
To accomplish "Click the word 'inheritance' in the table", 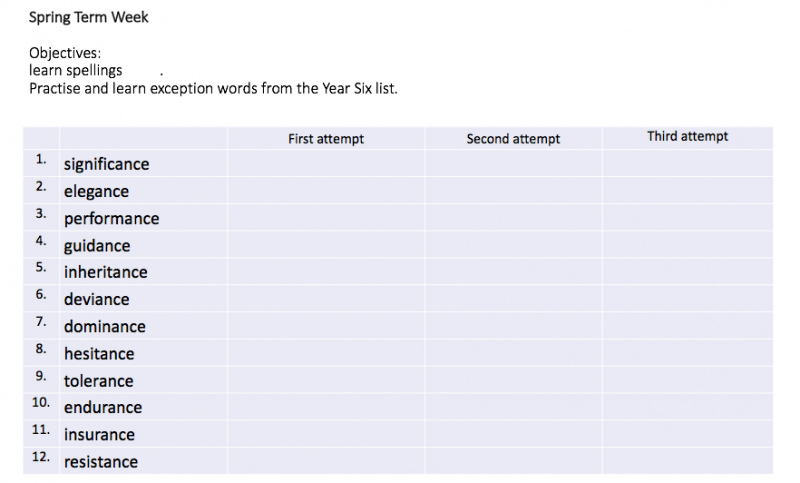I will (106, 272).
